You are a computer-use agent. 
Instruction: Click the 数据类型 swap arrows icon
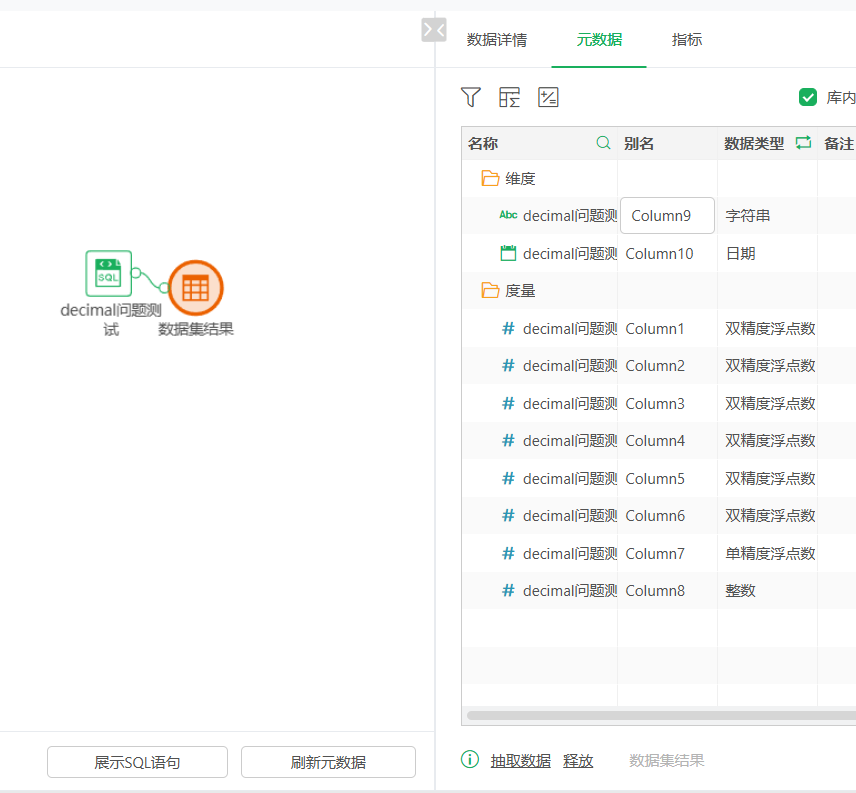(x=803, y=143)
